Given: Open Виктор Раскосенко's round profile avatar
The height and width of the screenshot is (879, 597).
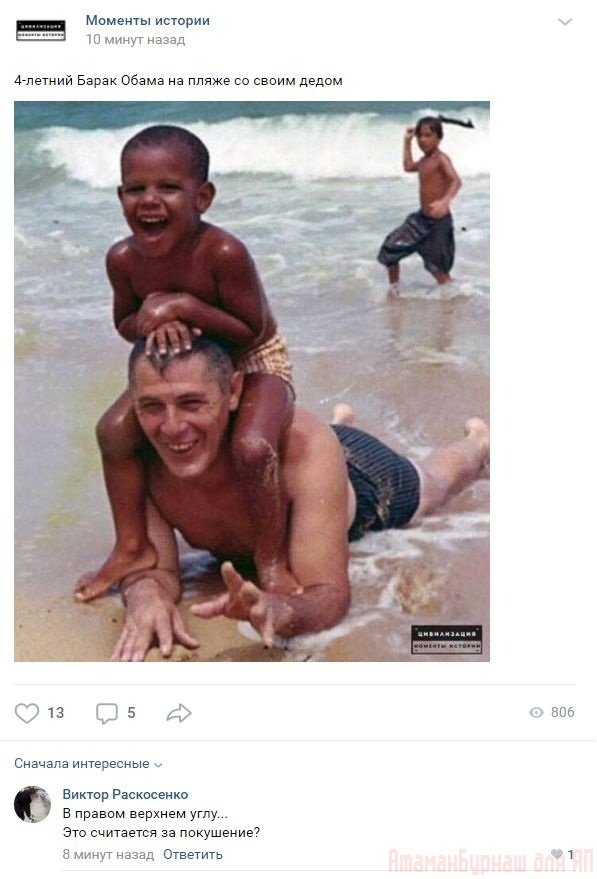Looking at the screenshot, I should tap(33, 804).
